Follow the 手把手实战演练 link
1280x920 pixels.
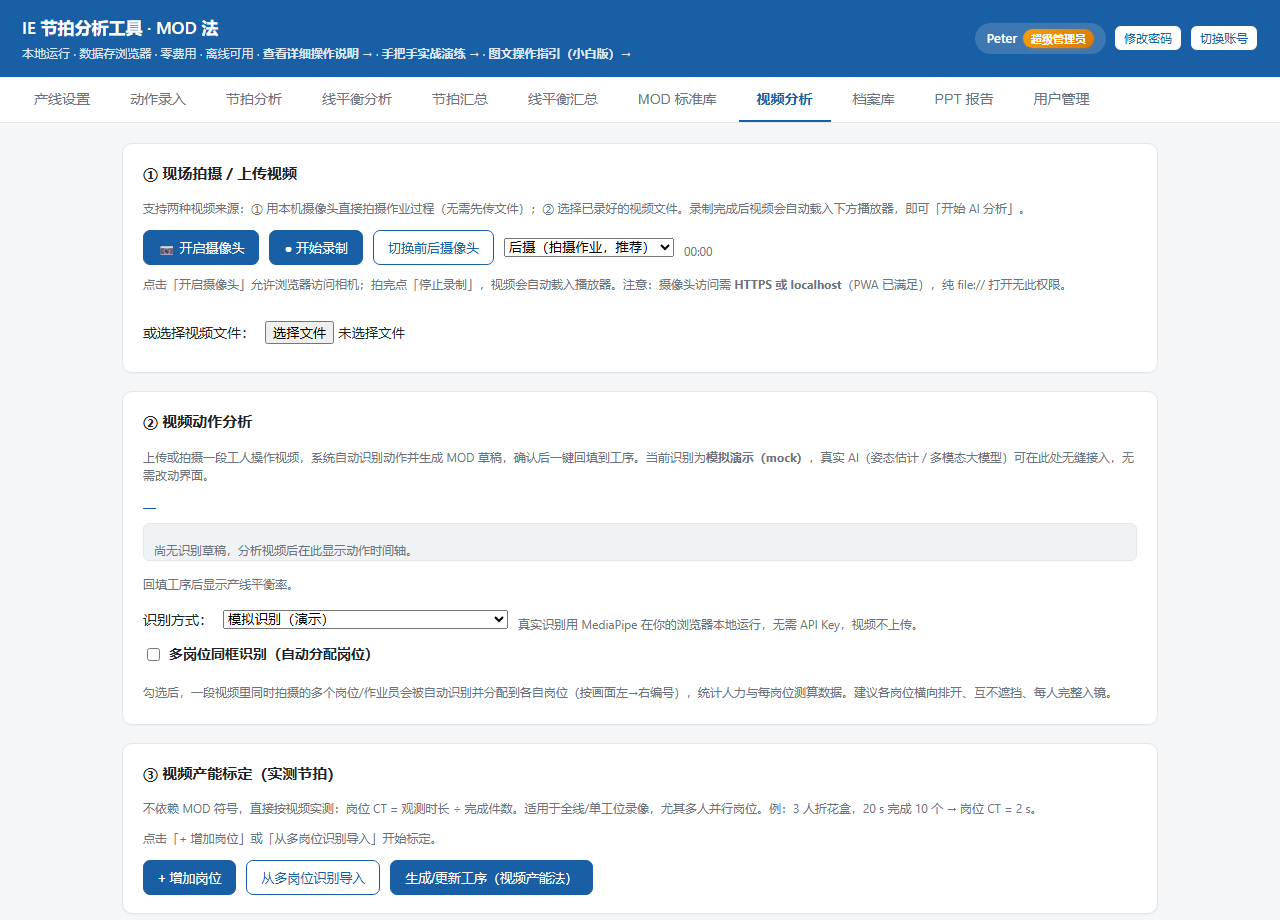coord(431,54)
